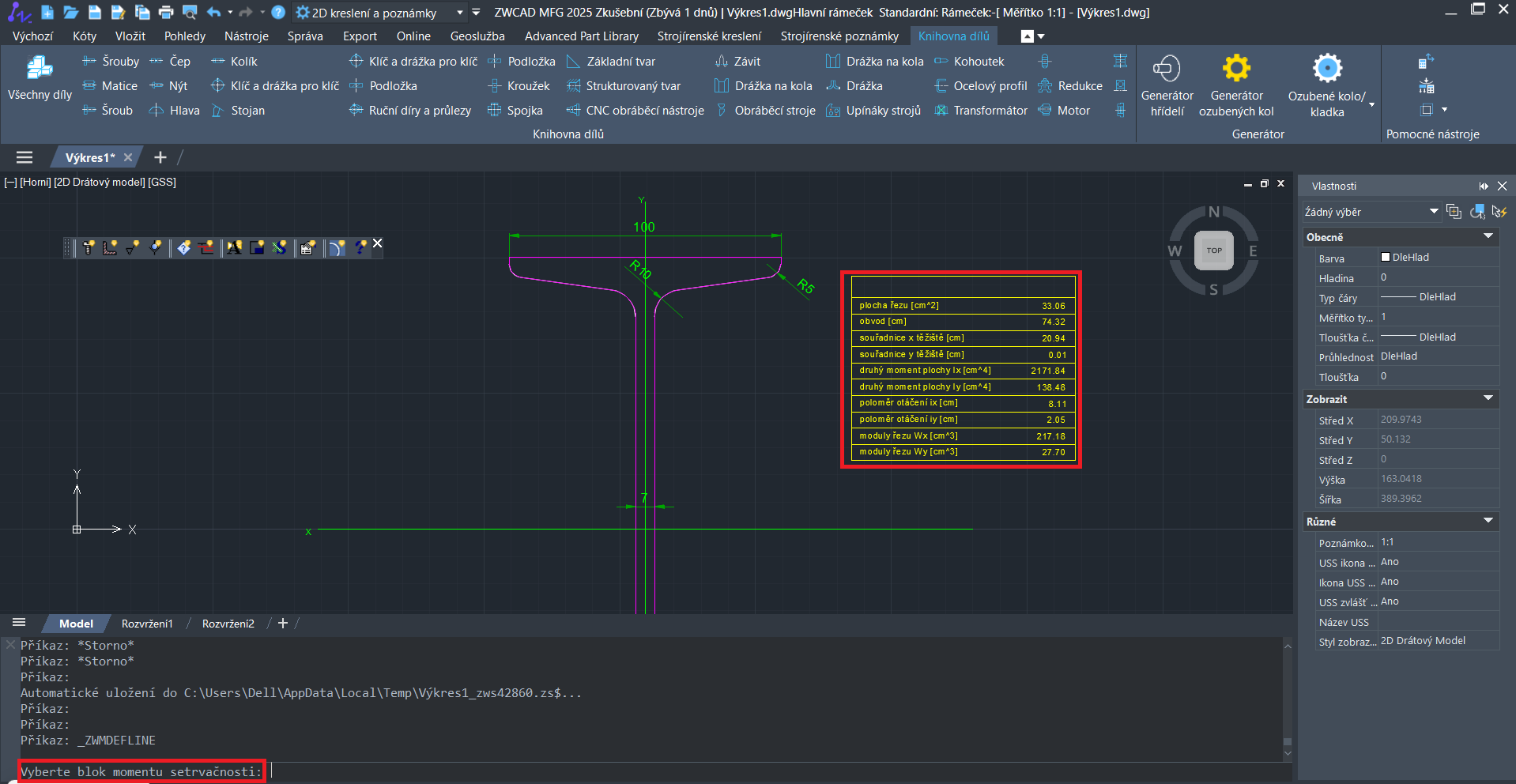This screenshot has height=784, width=1516.
Task: Open the Generátor hřídelí shaft generator
Action: 1167,85
